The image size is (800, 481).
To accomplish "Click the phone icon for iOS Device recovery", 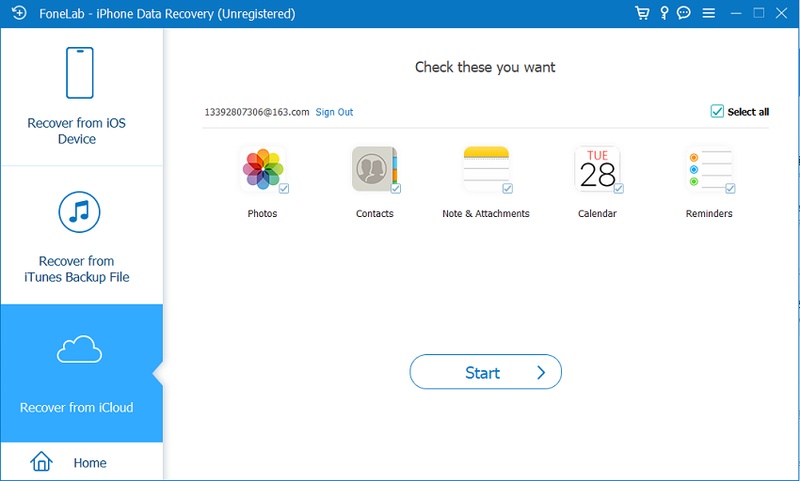I will [80, 72].
